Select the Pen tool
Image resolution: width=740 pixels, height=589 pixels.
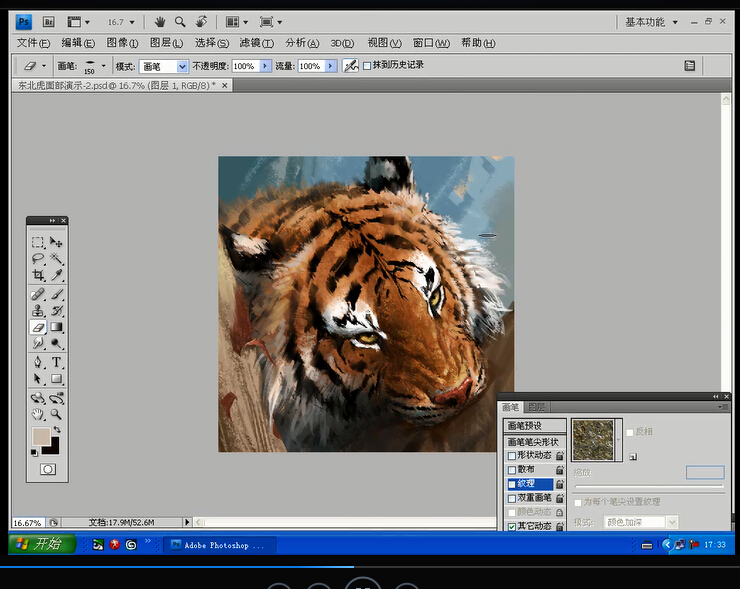pyautogui.click(x=37, y=362)
